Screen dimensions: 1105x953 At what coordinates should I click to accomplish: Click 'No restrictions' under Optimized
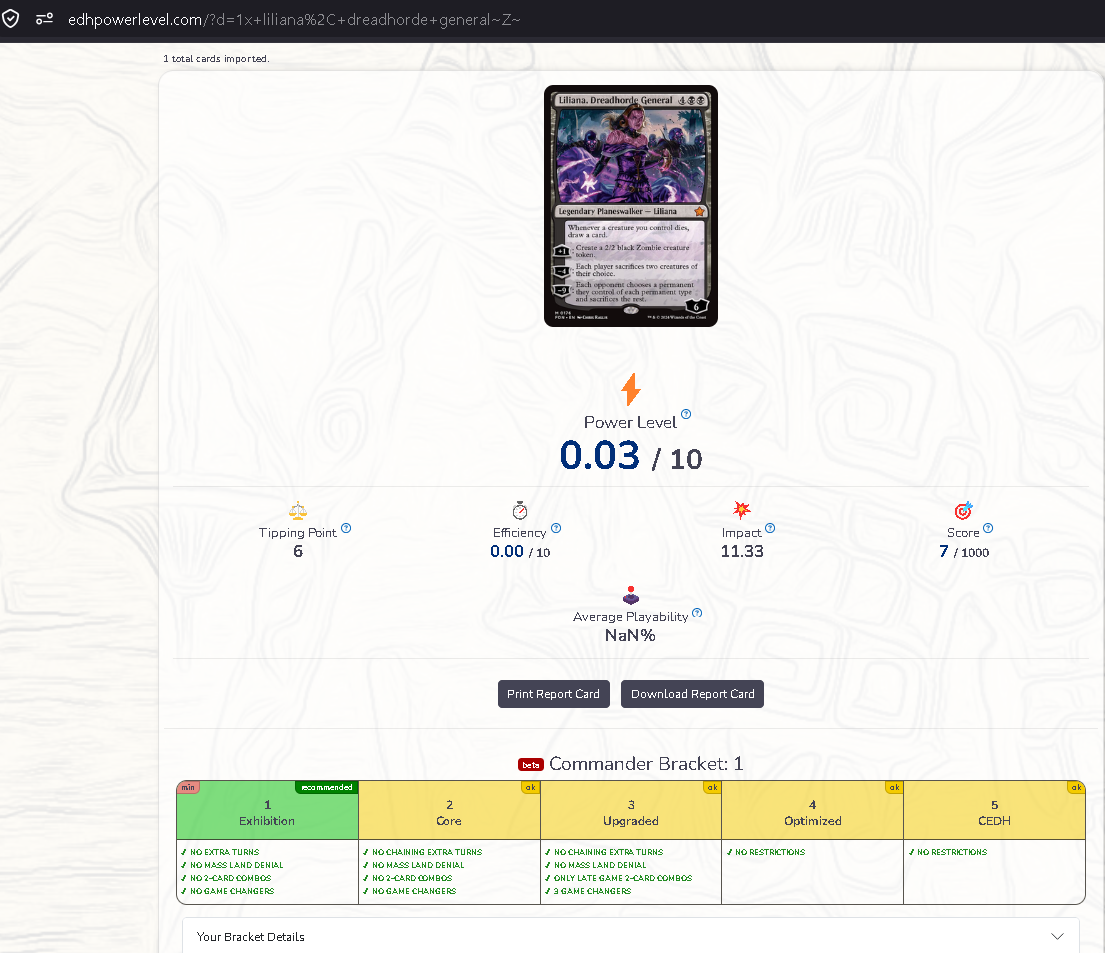770,852
